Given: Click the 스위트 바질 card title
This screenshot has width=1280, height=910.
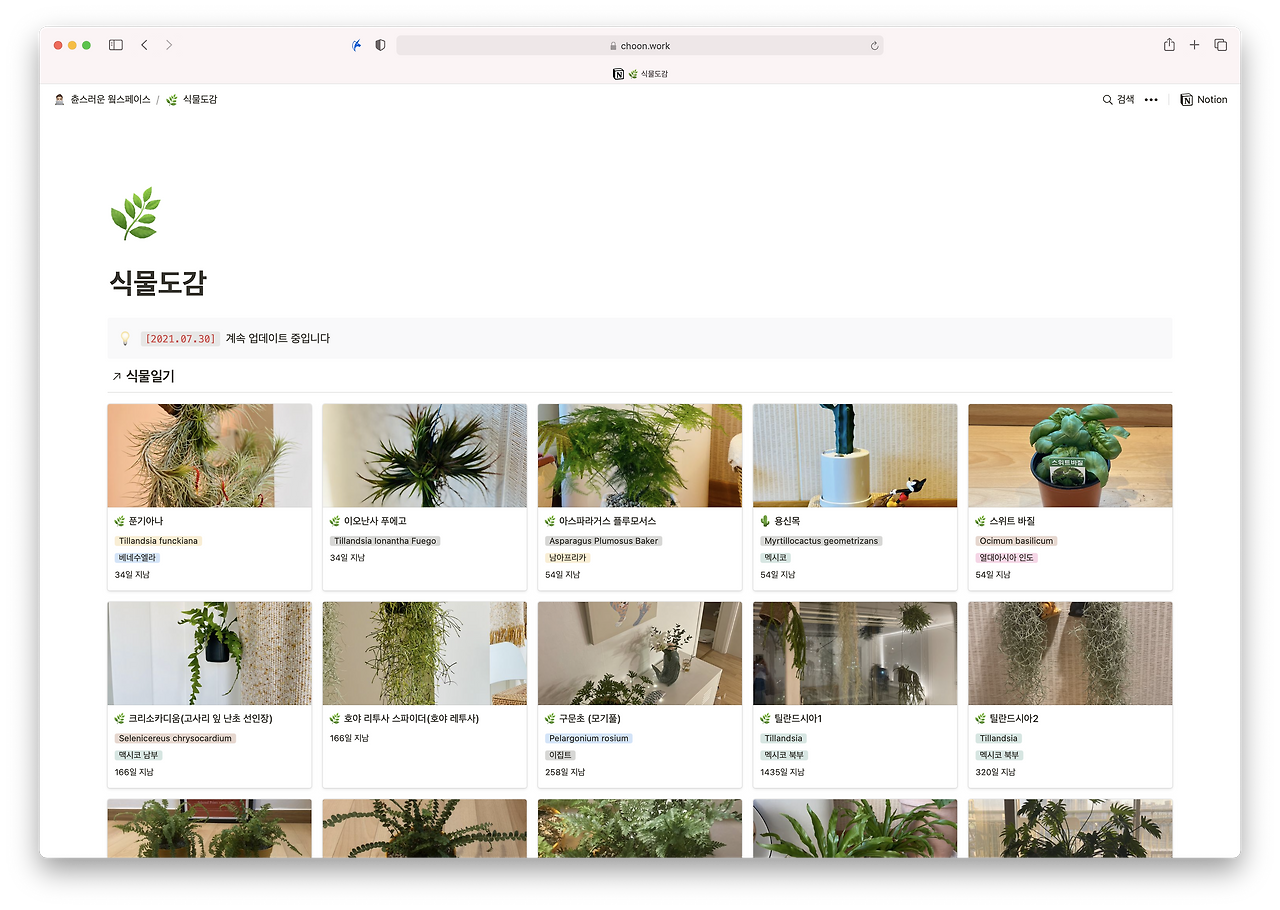Looking at the screenshot, I should point(1012,521).
